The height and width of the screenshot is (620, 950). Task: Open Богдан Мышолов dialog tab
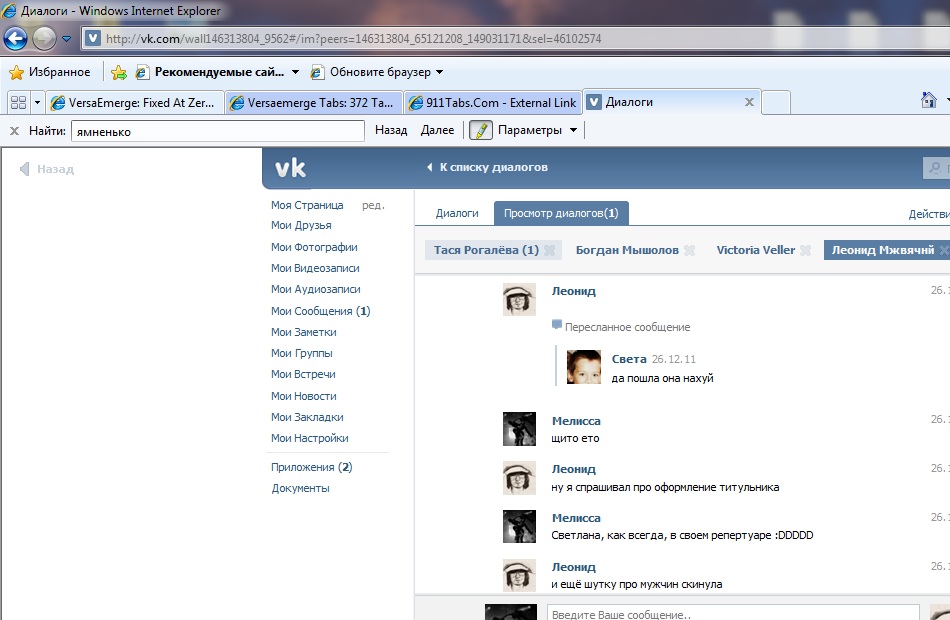click(627, 250)
